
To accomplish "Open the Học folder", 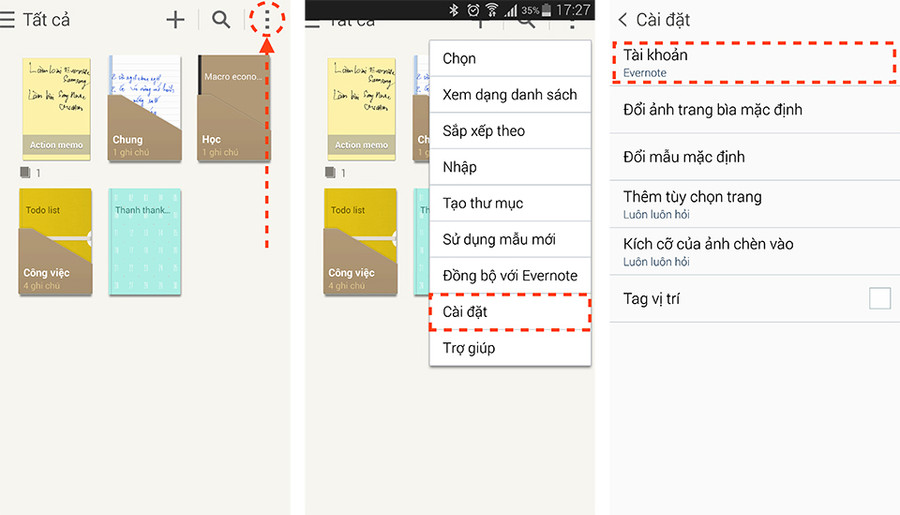I will pyautogui.click(x=234, y=109).
